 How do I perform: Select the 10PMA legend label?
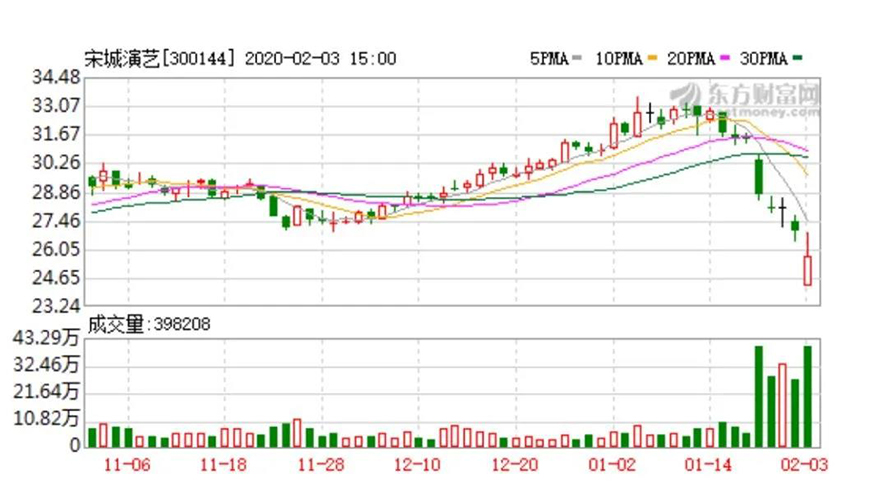[618, 58]
